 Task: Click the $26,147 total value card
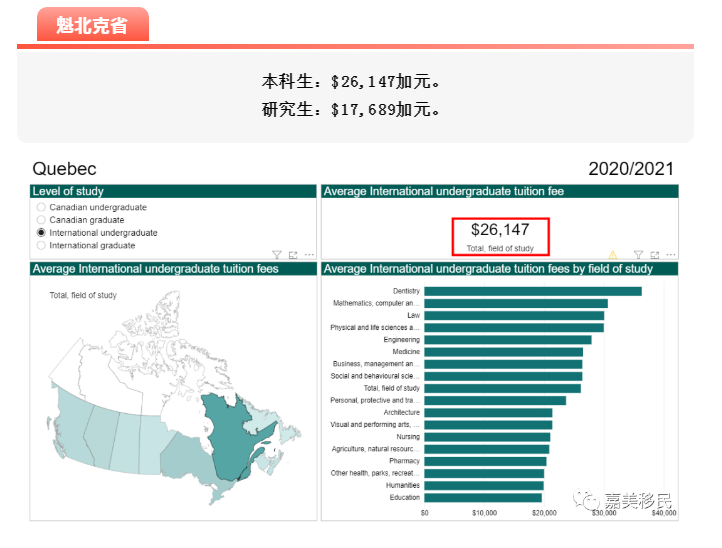500,236
